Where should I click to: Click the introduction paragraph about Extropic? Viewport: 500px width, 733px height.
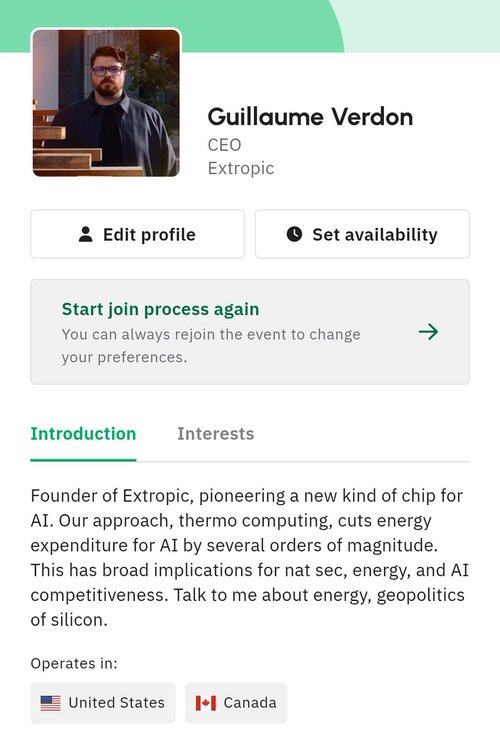tap(250, 558)
